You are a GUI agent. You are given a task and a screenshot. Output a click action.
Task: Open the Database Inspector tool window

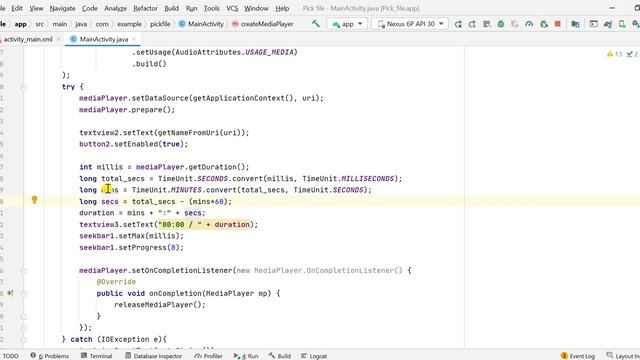click(x=153, y=356)
